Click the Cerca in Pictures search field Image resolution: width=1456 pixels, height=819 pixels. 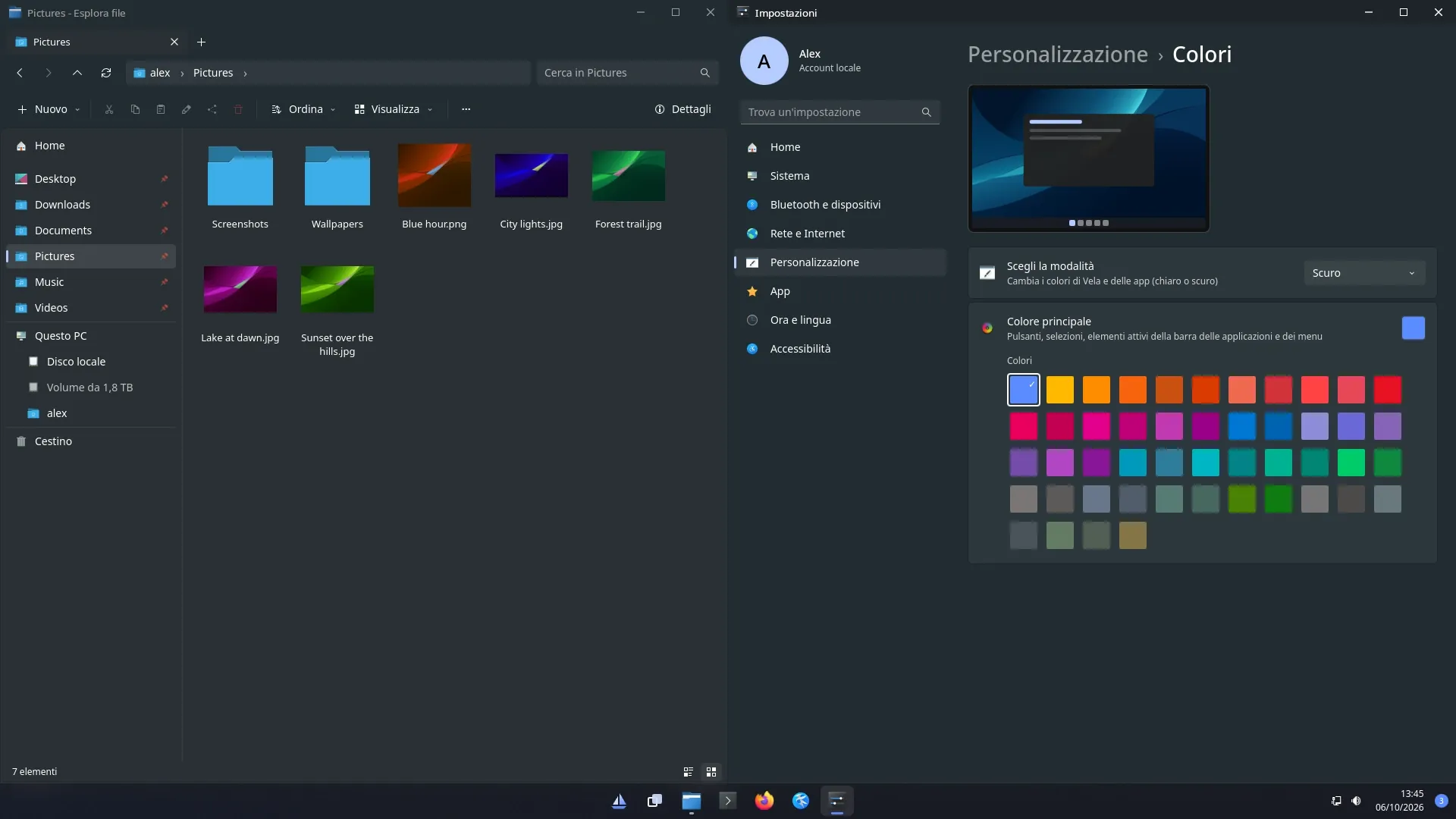[627, 73]
